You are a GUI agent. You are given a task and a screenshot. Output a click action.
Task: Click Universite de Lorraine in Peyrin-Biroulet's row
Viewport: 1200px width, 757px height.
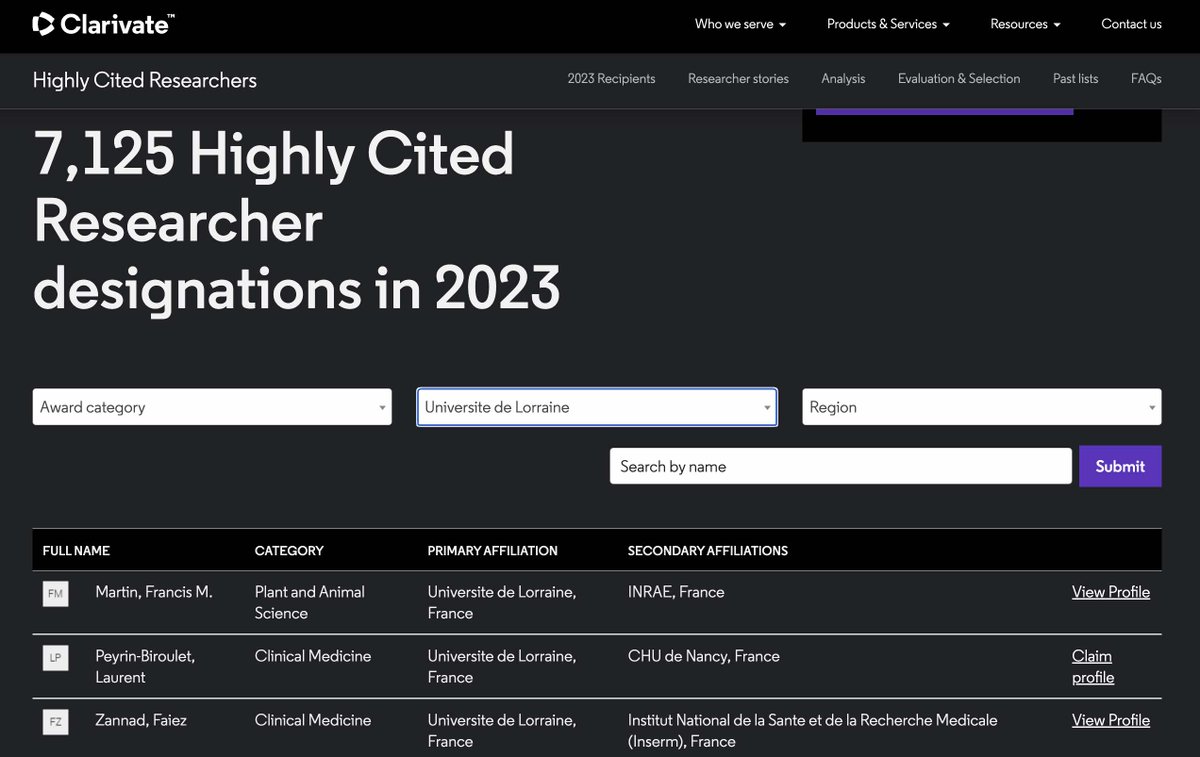(x=502, y=667)
